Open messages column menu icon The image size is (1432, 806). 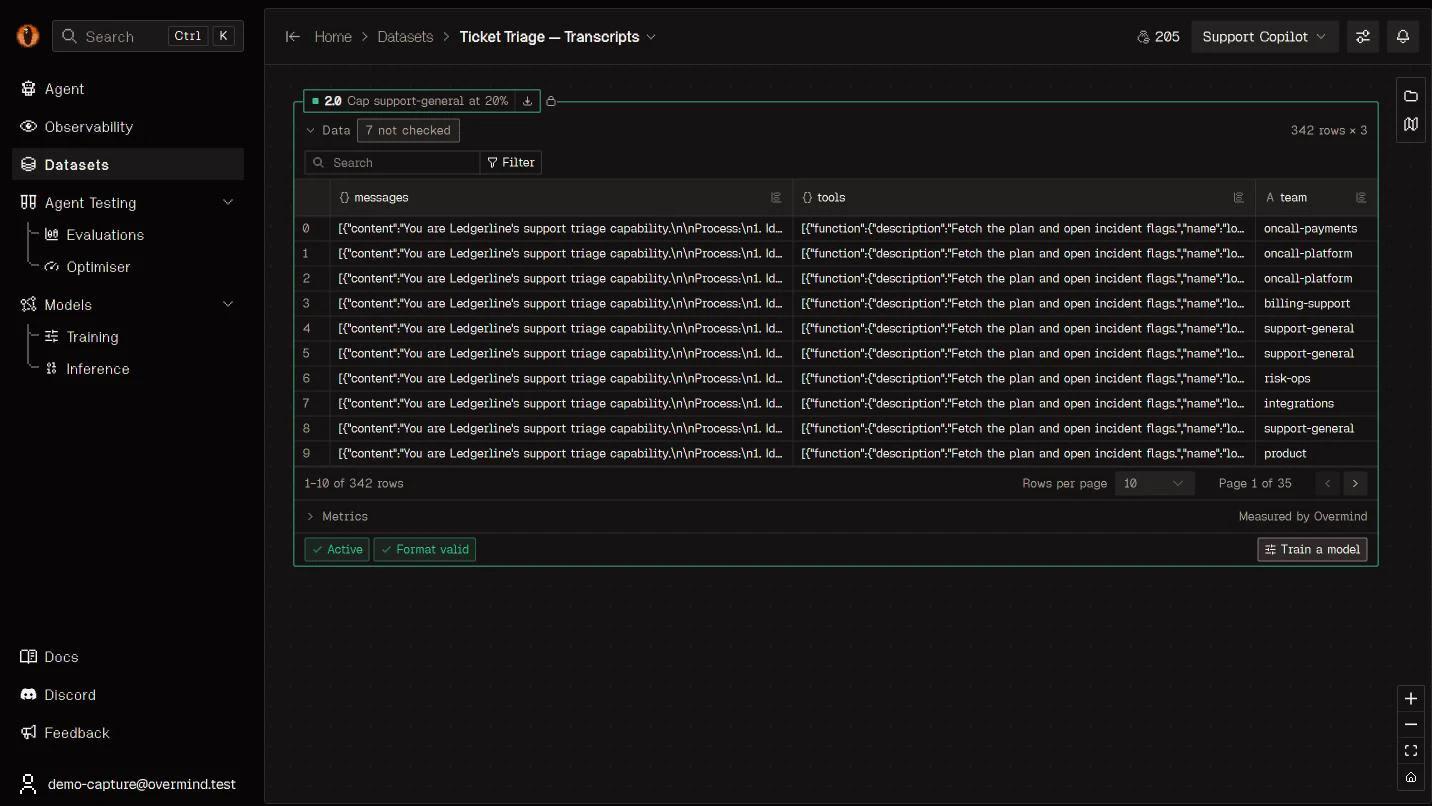coord(776,198)
